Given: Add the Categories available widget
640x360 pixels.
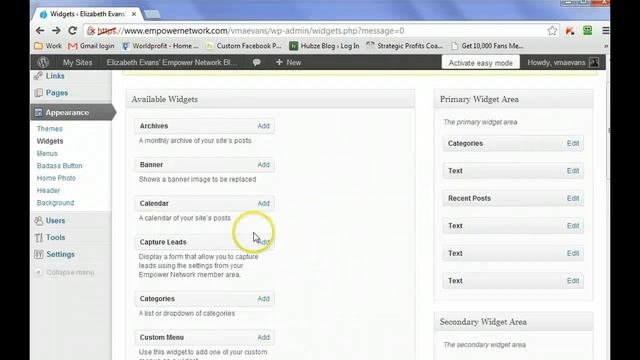Looking at the screenshot, I should click(x=263, y=298).
